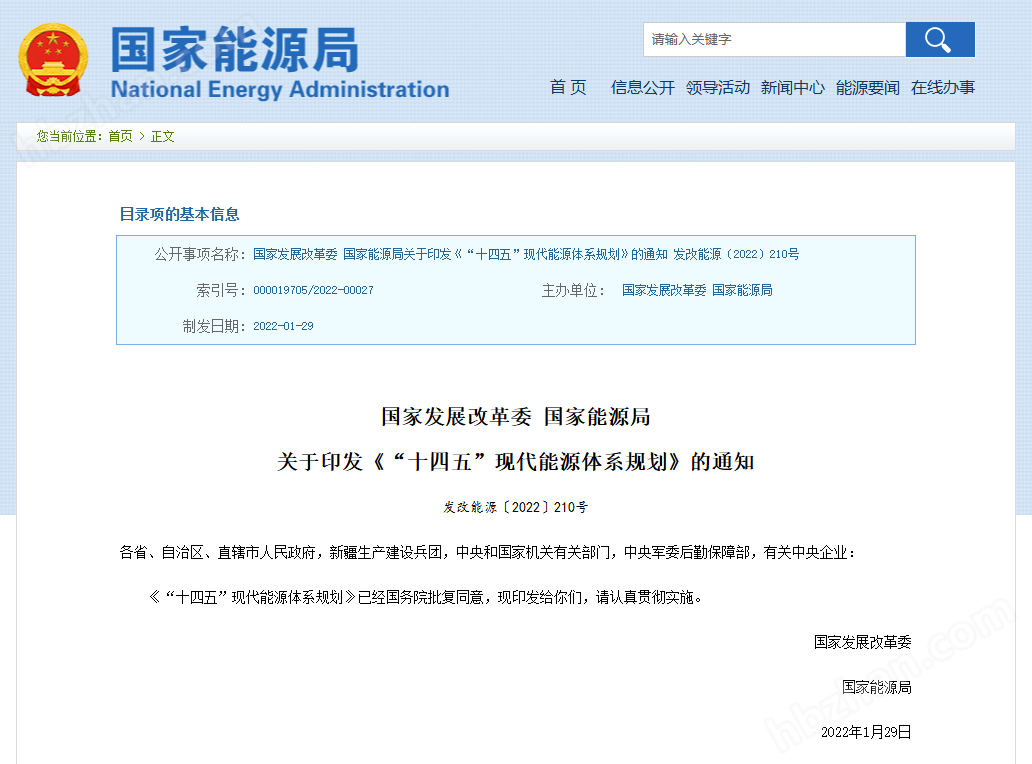Click the search magnifier icon
The image size is (1032, 764).
click(938, 39)
